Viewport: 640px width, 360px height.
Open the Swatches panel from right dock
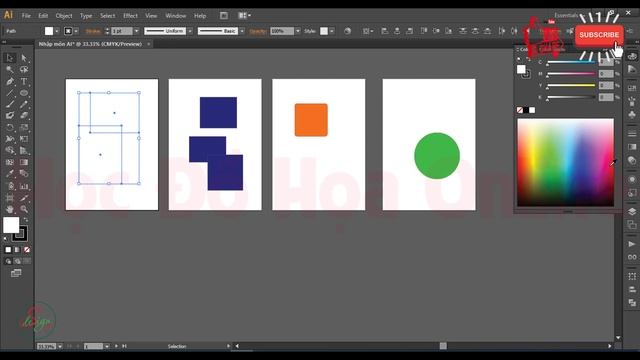point(632,88)
